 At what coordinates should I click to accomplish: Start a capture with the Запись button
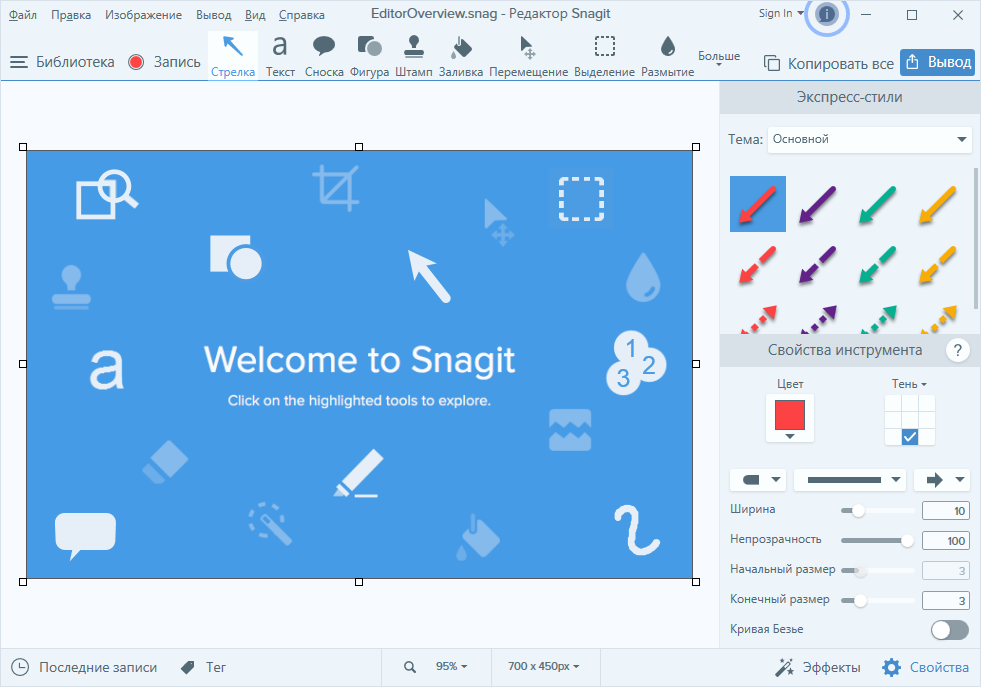tap(165, 60)
